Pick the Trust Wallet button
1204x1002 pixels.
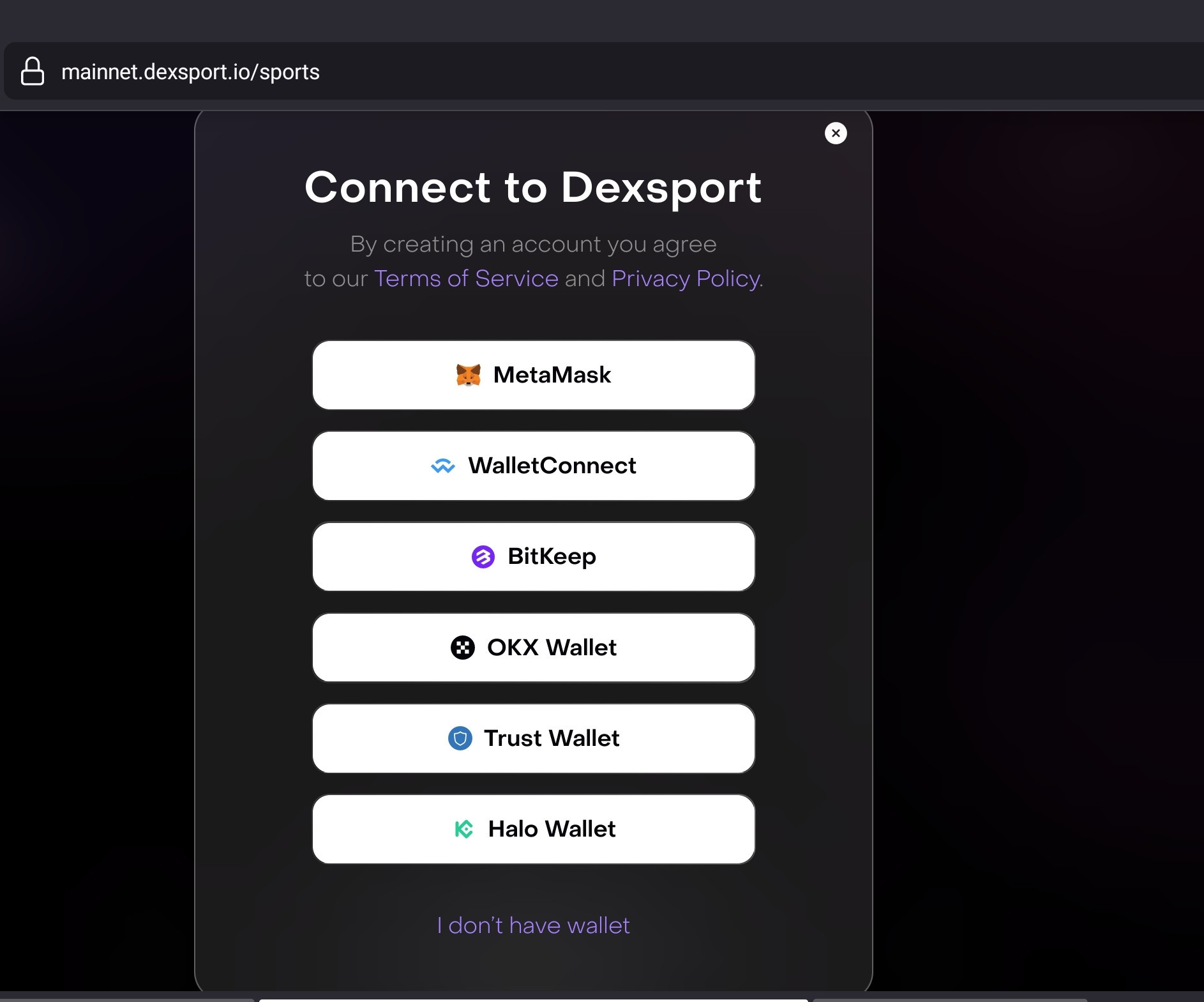(534, 738)
